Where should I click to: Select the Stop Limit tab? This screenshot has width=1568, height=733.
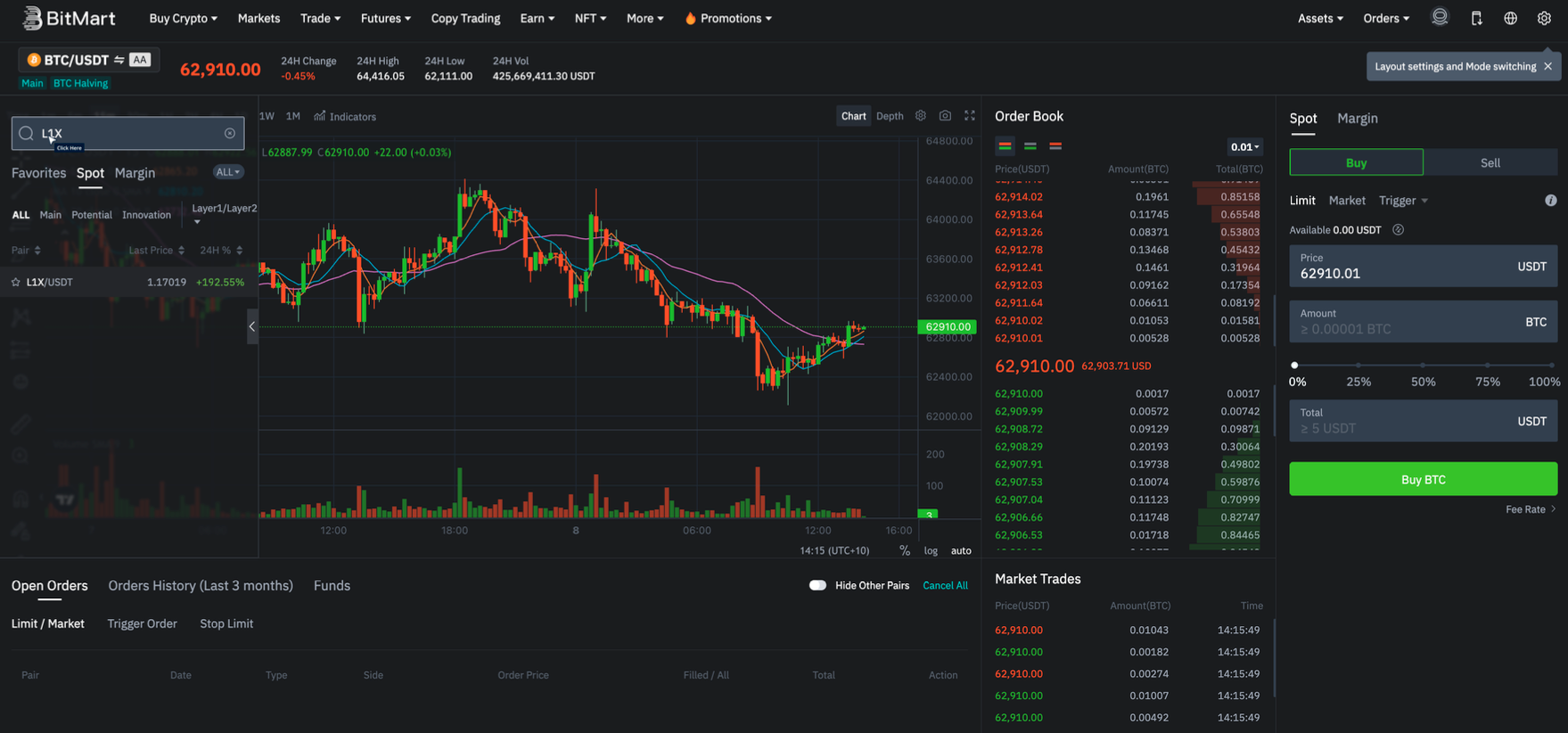click(x=226, y=623)
